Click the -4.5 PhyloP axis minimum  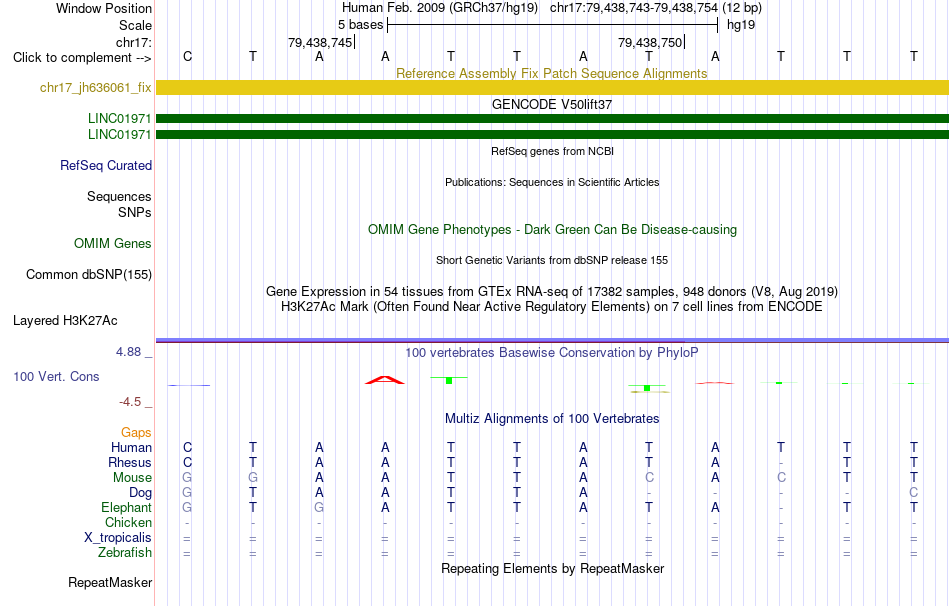[130, 402]
